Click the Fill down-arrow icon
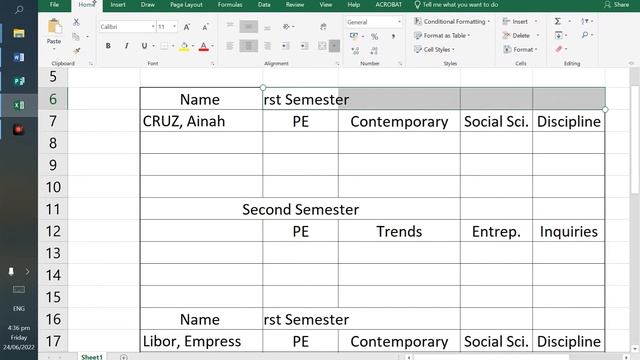This screenshot has height=360, width=640. click(558, 35)
